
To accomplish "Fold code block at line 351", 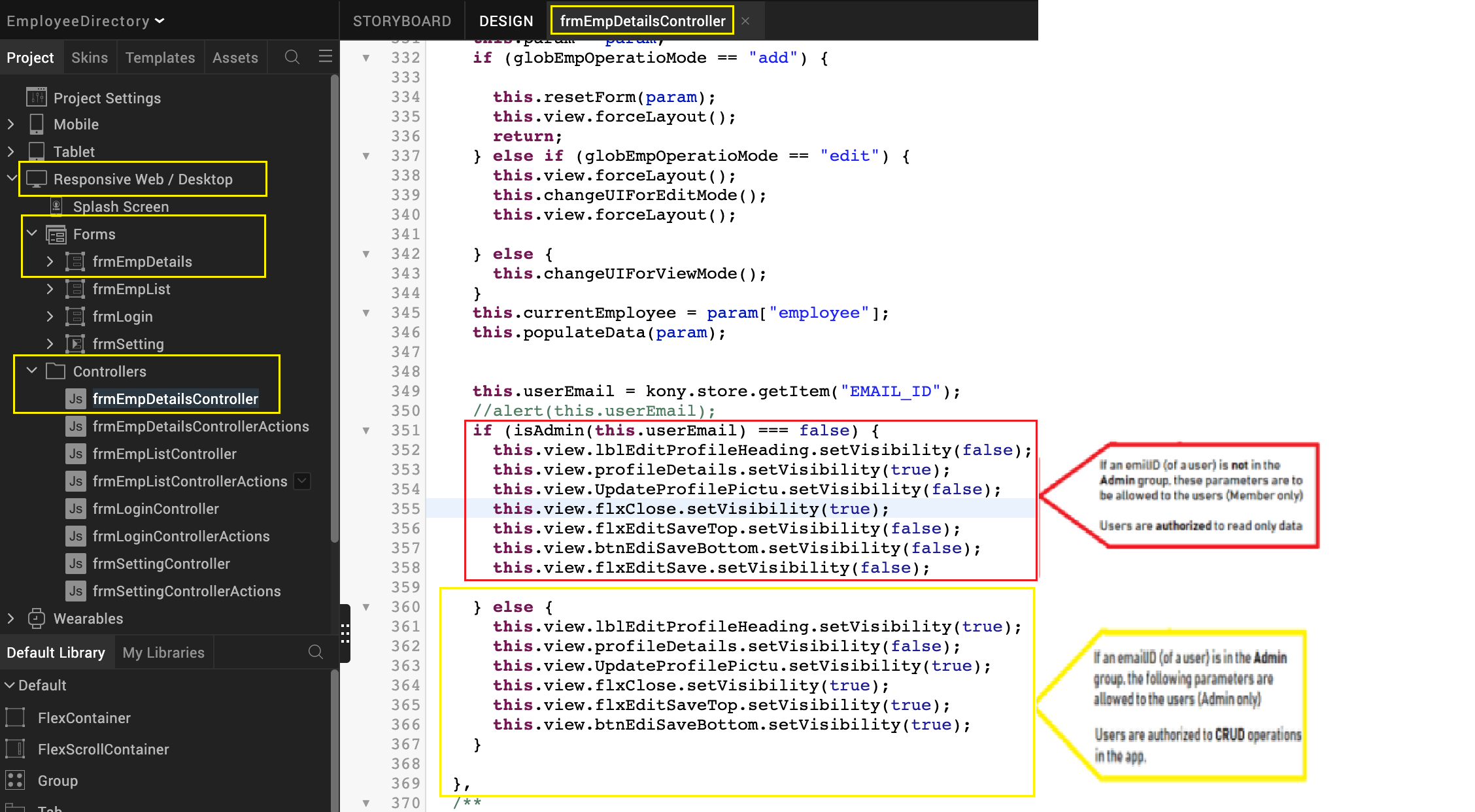I will 366,430.
